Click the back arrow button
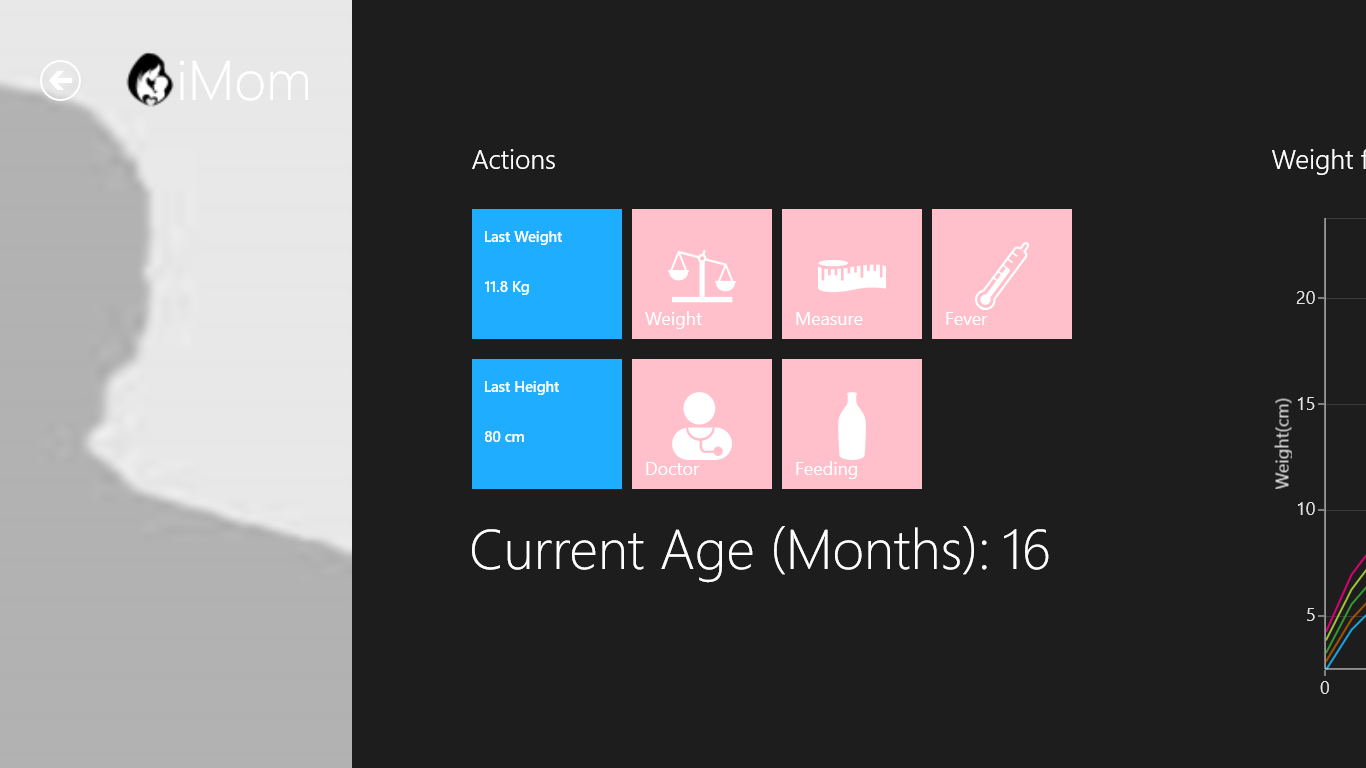1366x768 pixels. coord(60,81)
